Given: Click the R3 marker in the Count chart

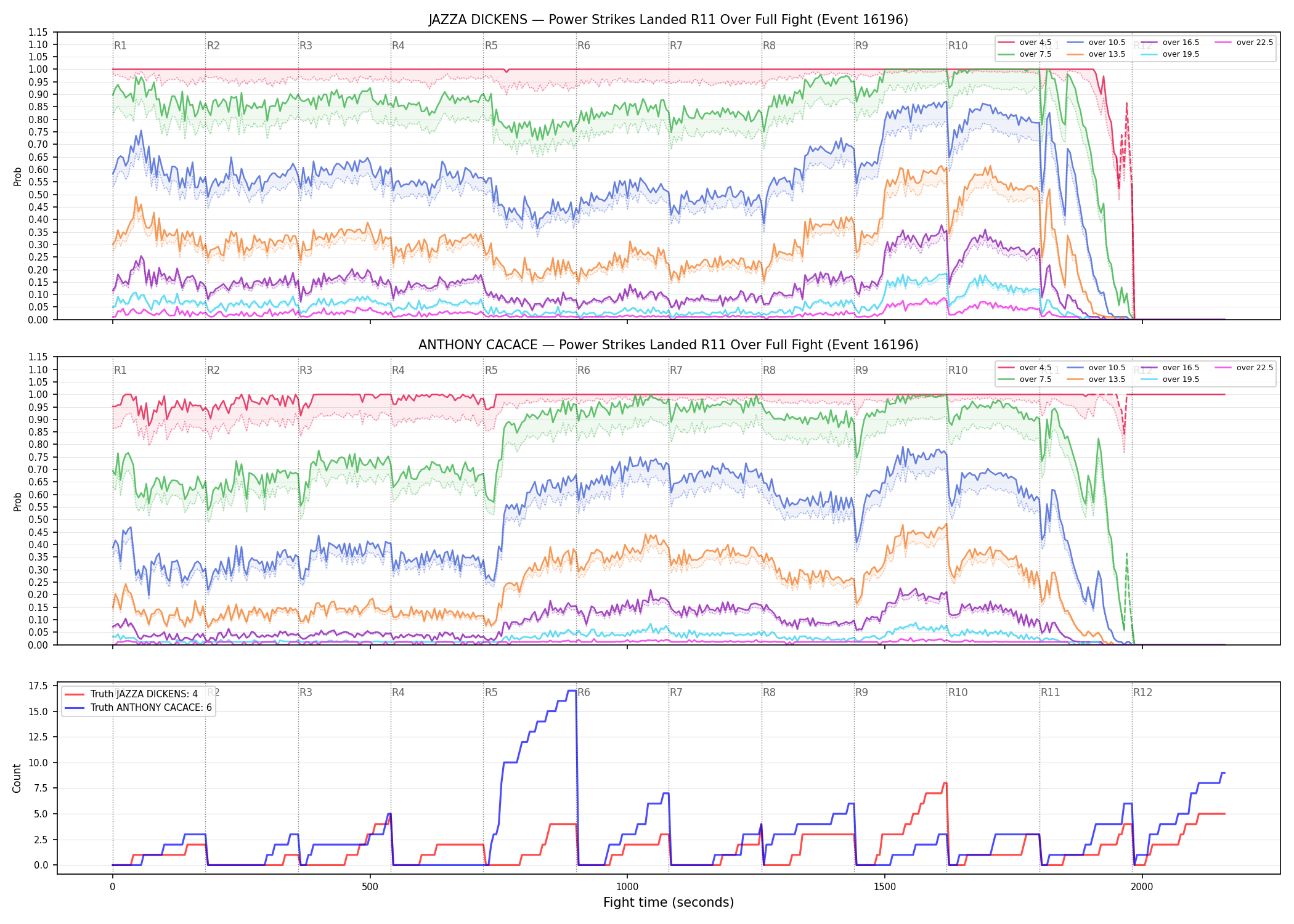Looking at the screenshot, I should click(306, 692).
